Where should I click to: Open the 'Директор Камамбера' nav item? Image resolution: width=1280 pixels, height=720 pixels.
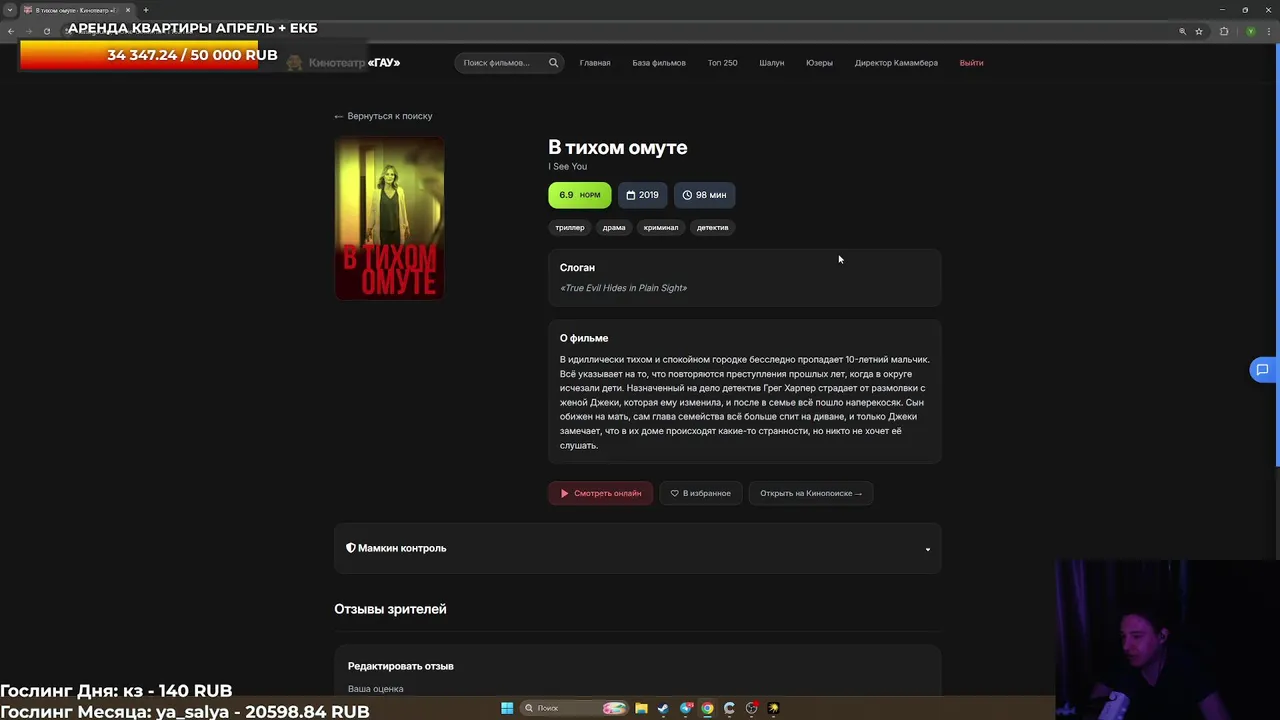[896, 63]
